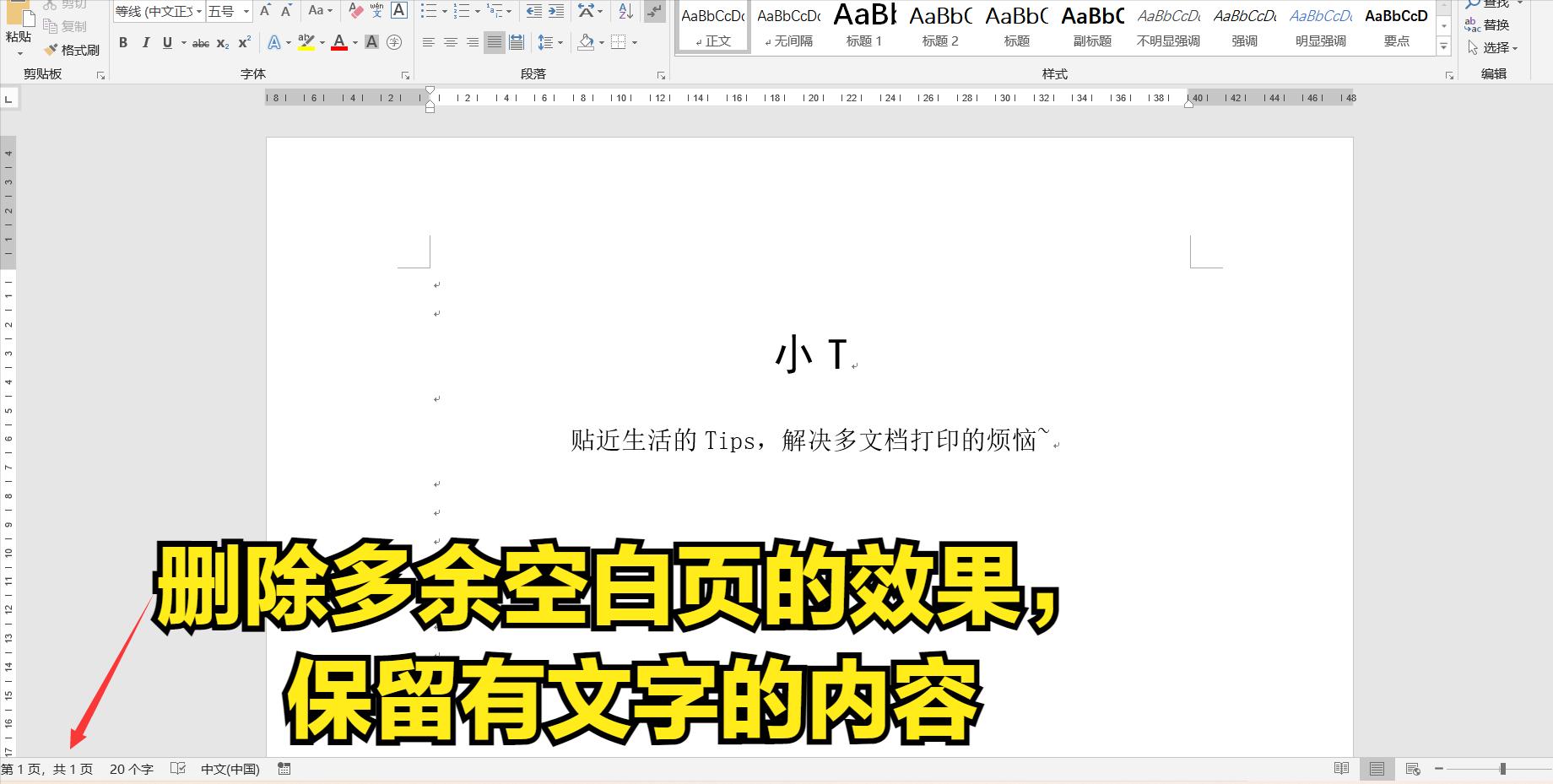Adjust the zoom slider

coord(1502,769)
